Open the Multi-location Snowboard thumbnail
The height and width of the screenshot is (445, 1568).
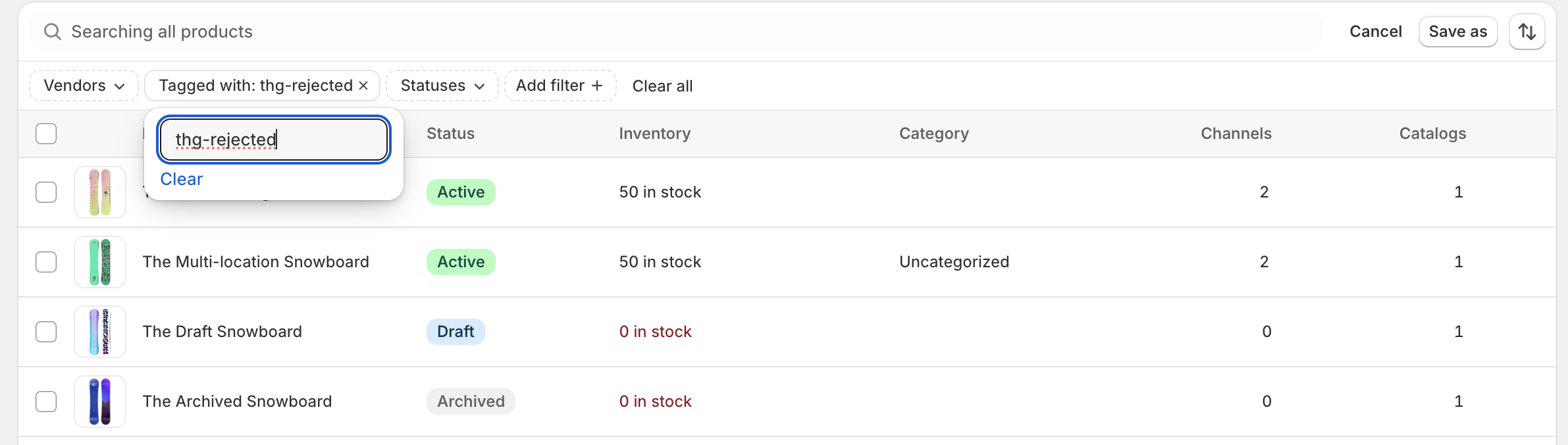coord(100,262)
